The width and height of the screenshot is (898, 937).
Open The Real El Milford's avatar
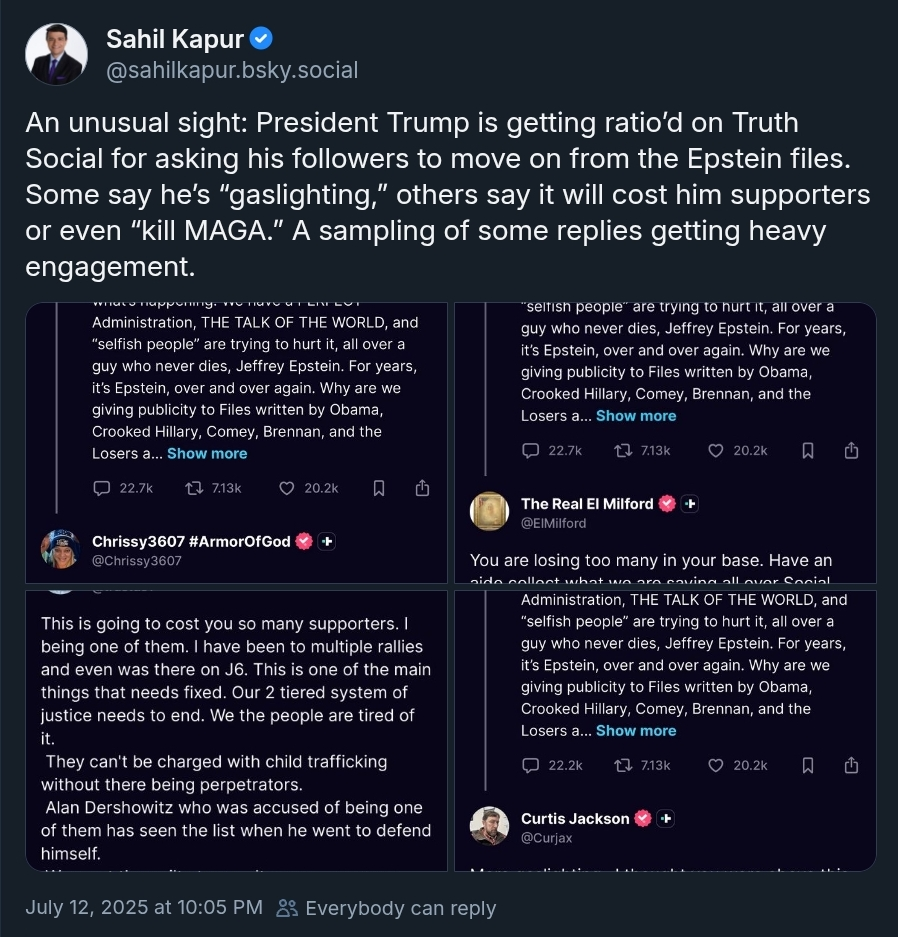[x=490, y=511]
